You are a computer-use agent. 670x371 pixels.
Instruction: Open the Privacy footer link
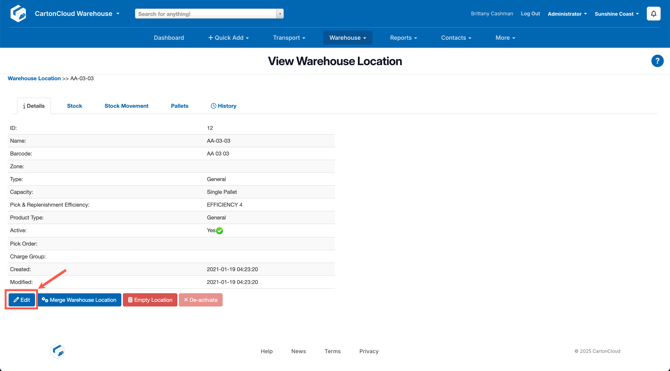point(369,351)
